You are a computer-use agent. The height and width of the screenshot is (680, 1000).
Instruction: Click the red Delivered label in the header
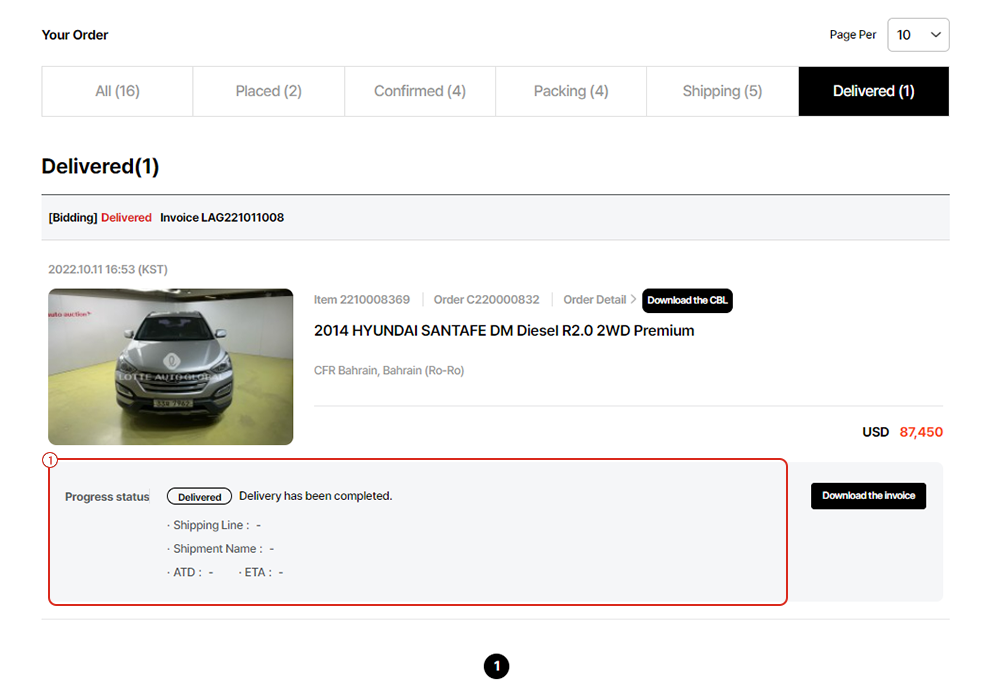pos(126,218)
